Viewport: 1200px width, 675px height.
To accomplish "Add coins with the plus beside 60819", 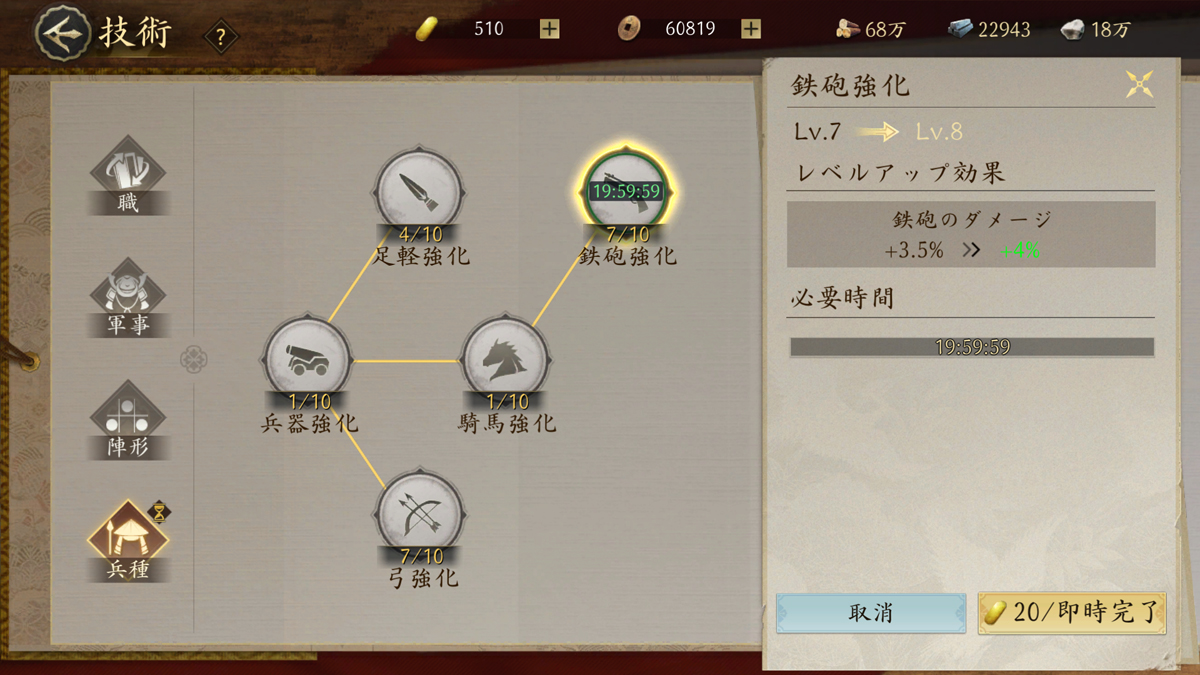I will [751, 29].
